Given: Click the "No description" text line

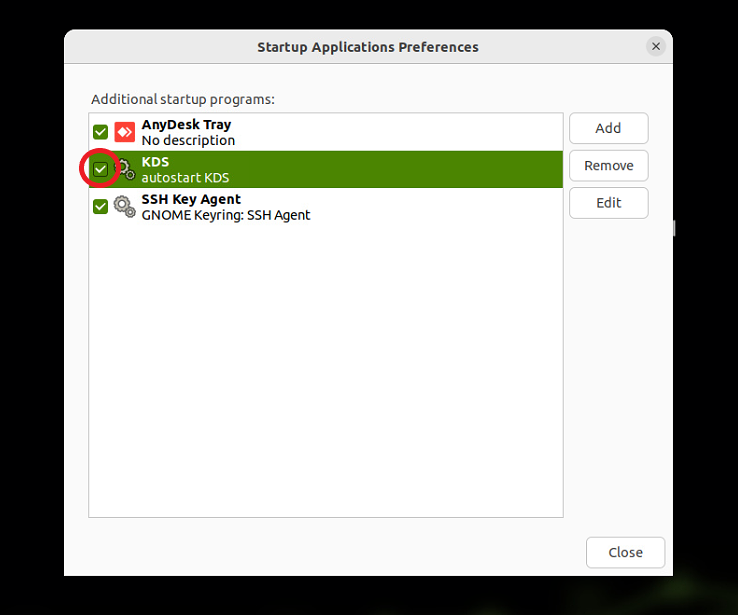Looking at the screenshot, I should 188,141.
